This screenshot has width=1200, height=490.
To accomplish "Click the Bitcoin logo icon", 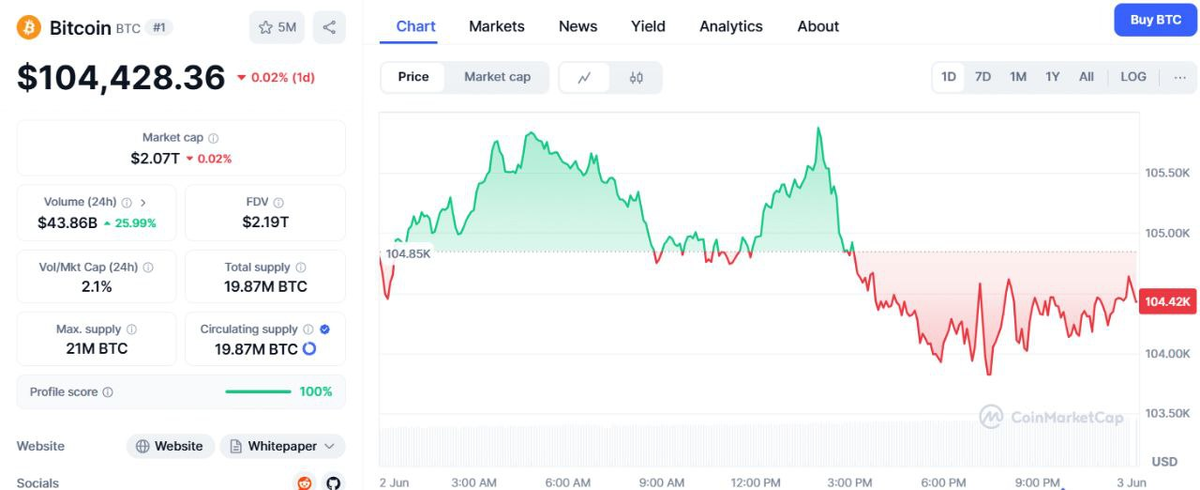I will pyautogui.click(x=29, y=28).
